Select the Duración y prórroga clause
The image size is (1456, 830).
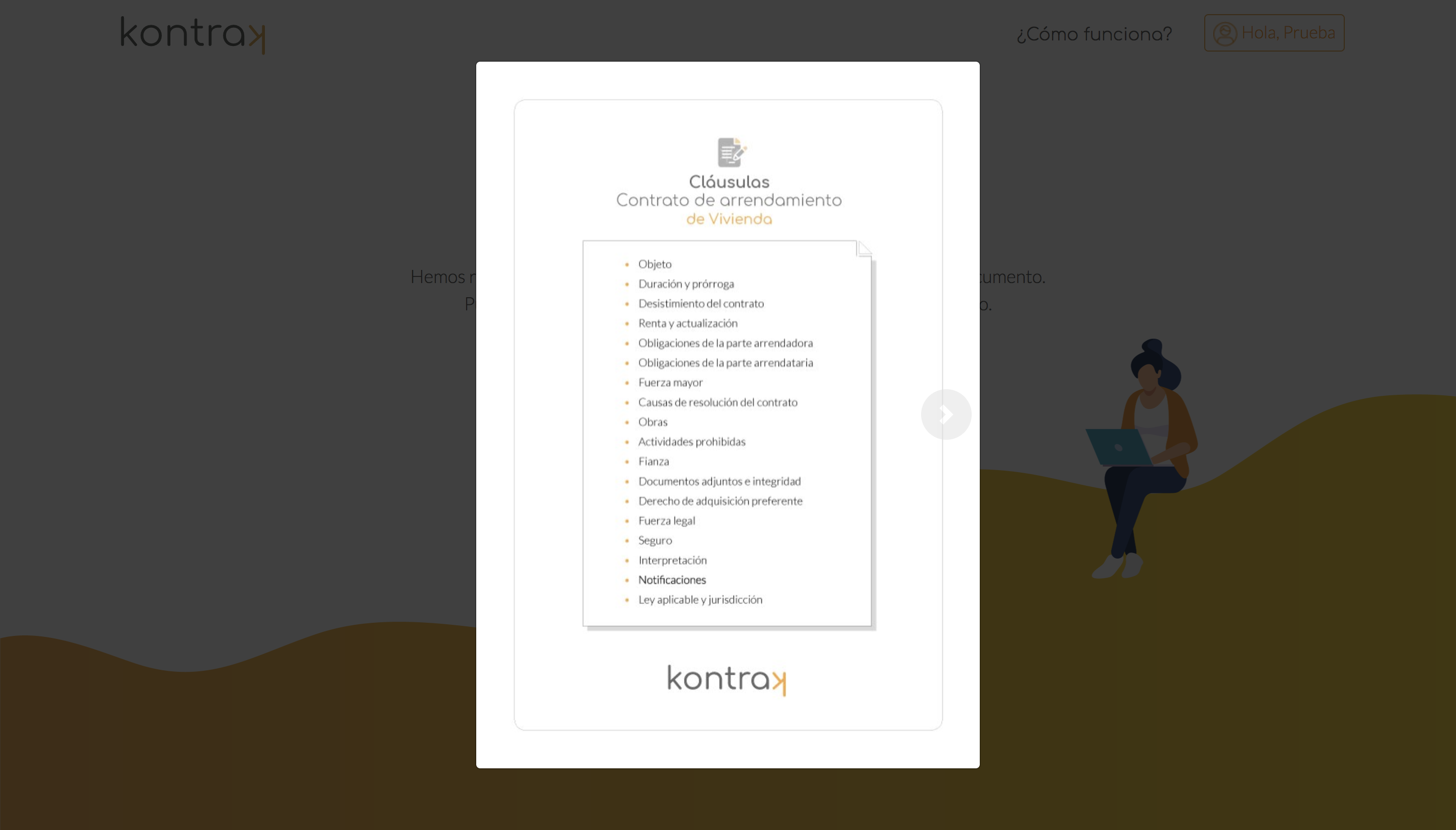pyautogui.click(x=686, y=284)
